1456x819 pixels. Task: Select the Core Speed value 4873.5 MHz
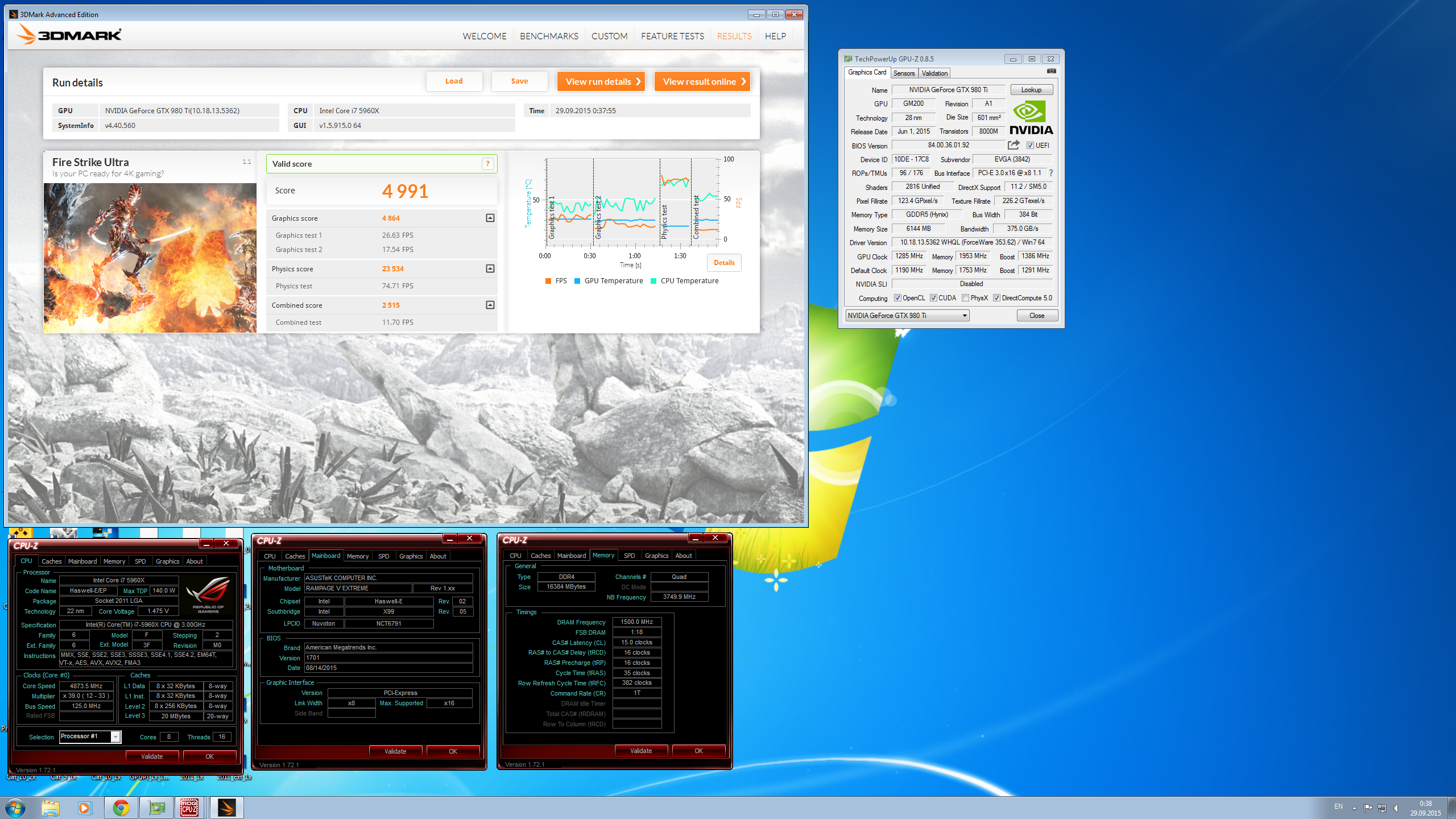click(x=86, y=686)
